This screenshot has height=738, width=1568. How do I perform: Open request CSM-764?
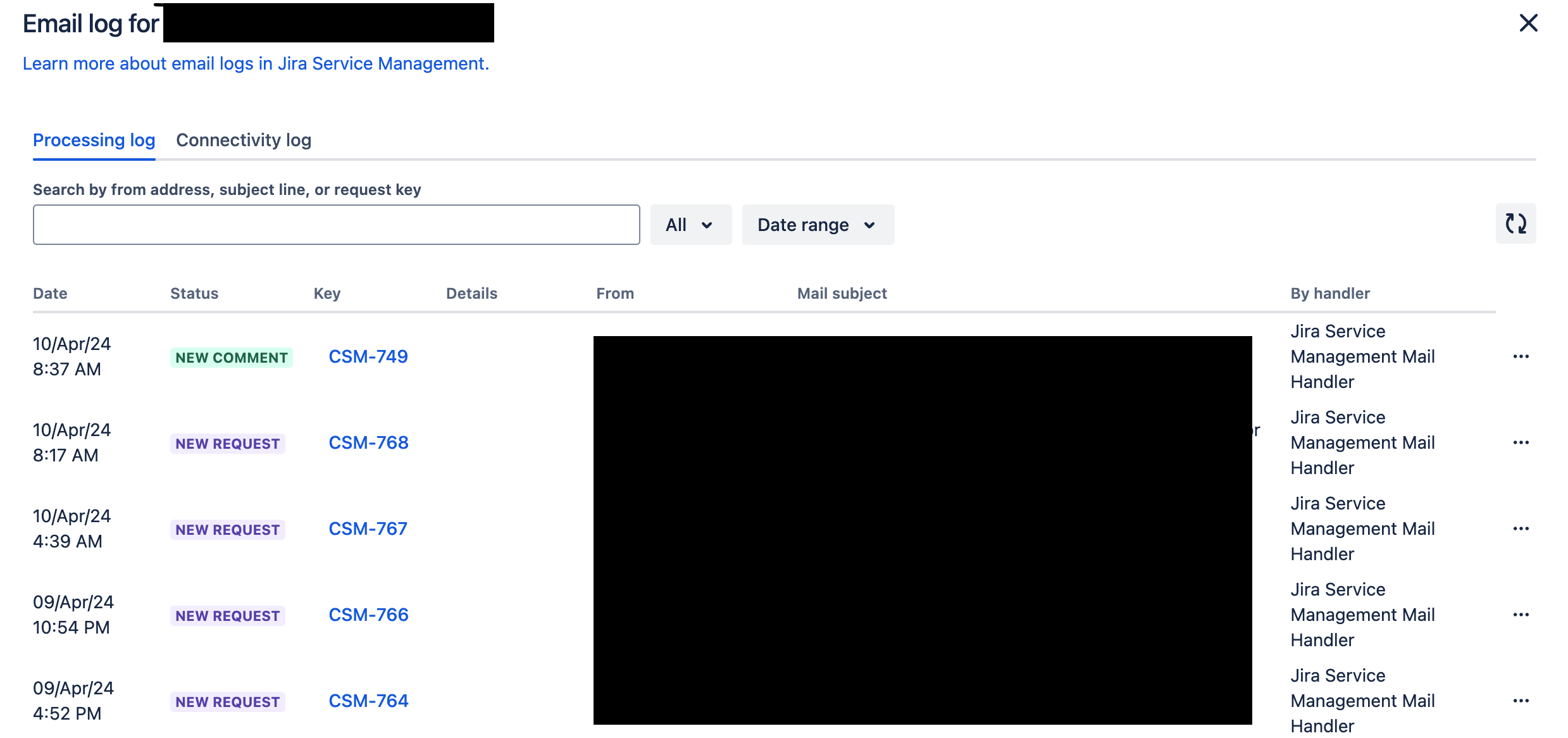coord(368,701)
